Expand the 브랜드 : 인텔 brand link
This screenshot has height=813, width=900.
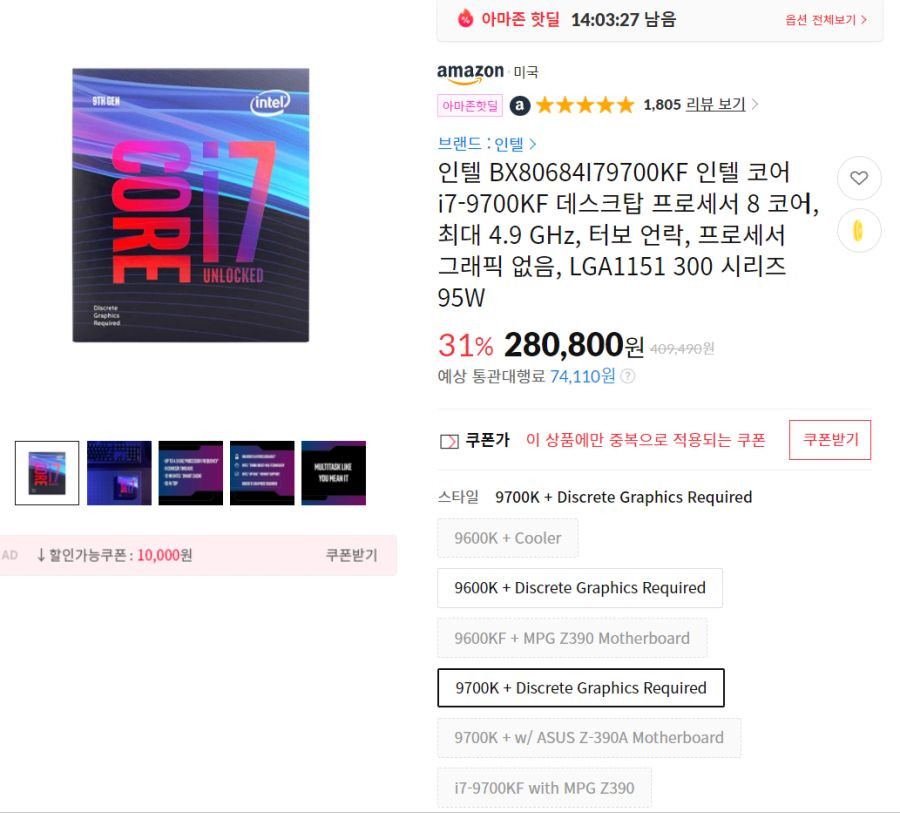tap(487, 144)
